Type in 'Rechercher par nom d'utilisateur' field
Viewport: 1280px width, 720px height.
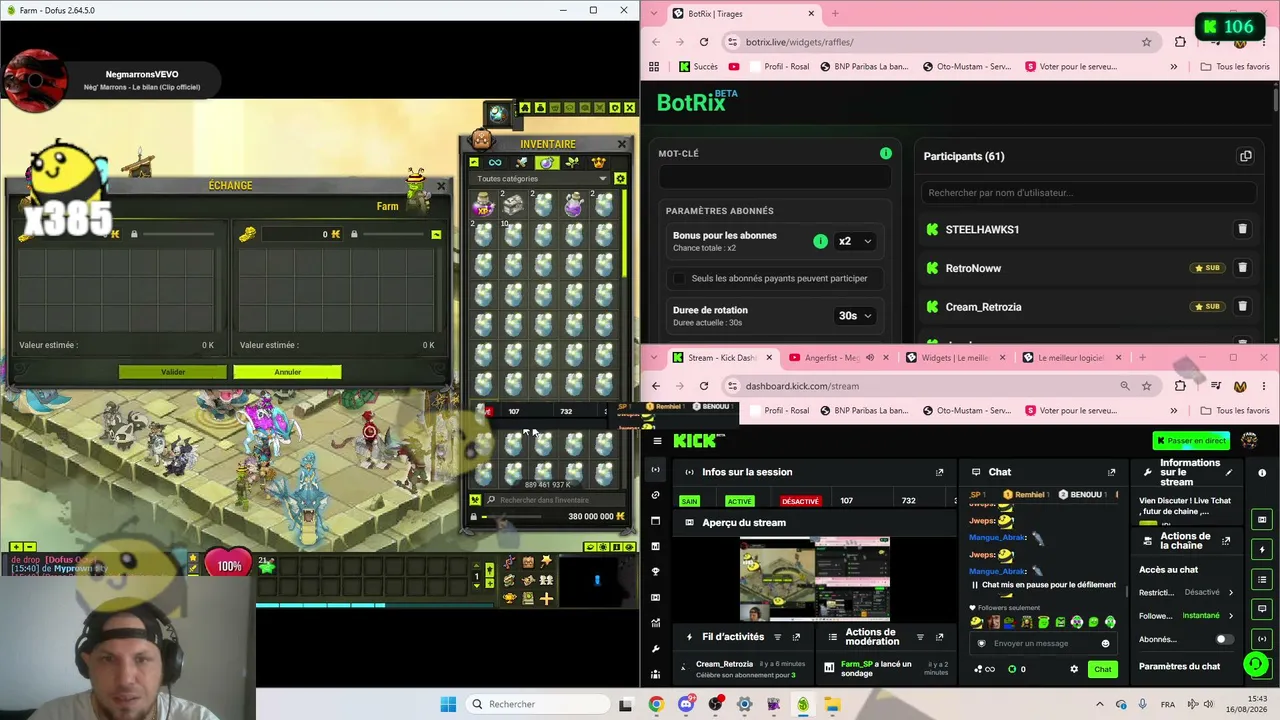click(1088, 192)
